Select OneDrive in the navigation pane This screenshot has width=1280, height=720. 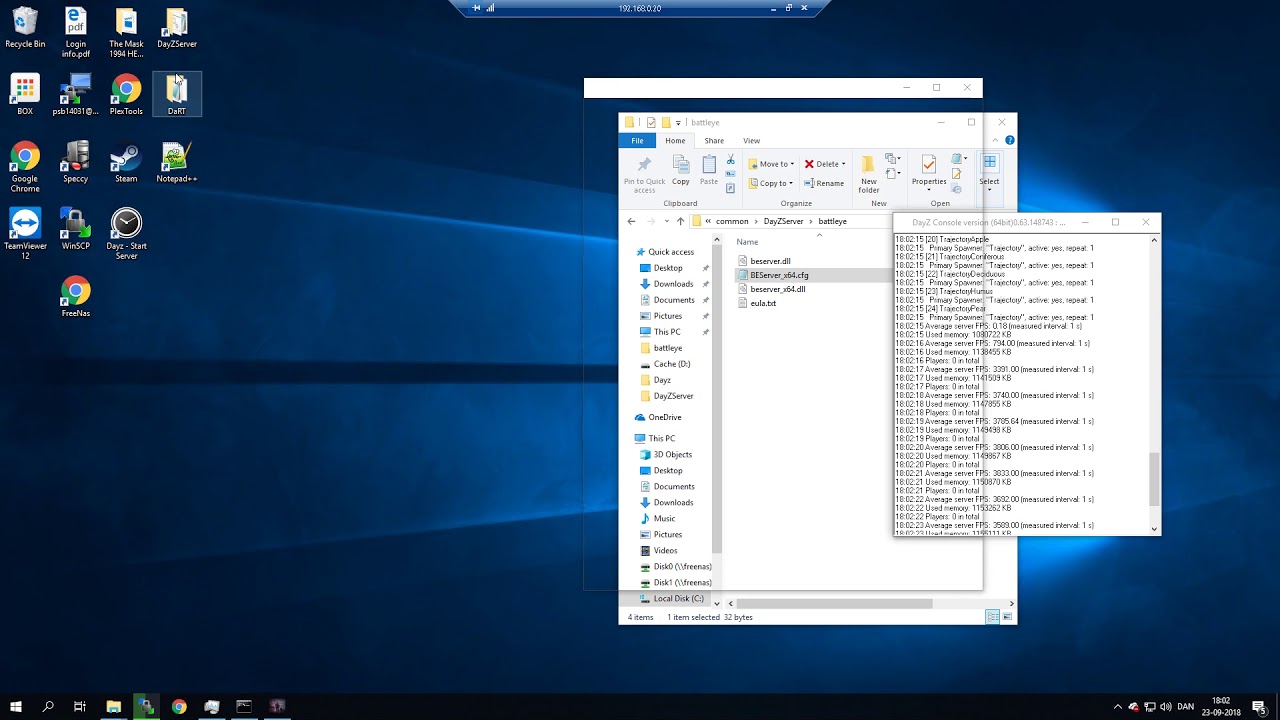664,417
